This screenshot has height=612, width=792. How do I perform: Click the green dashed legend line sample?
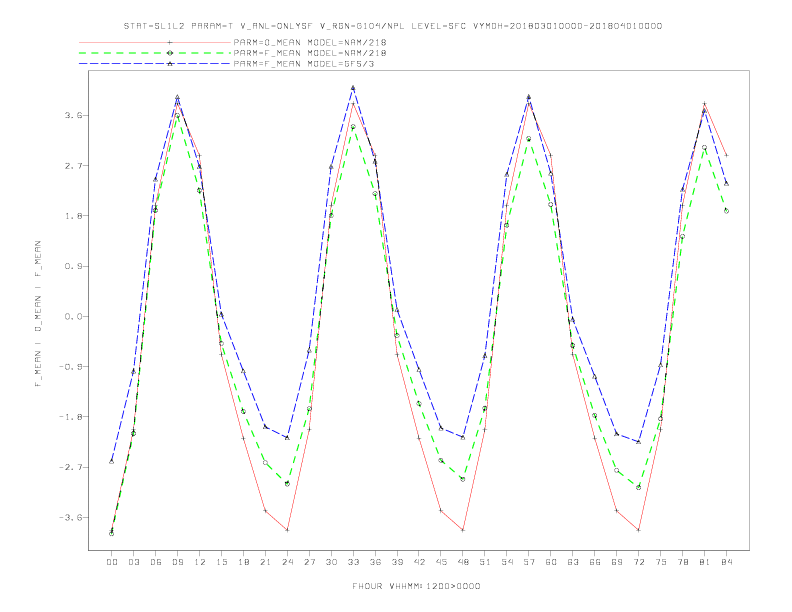[155, 53]
